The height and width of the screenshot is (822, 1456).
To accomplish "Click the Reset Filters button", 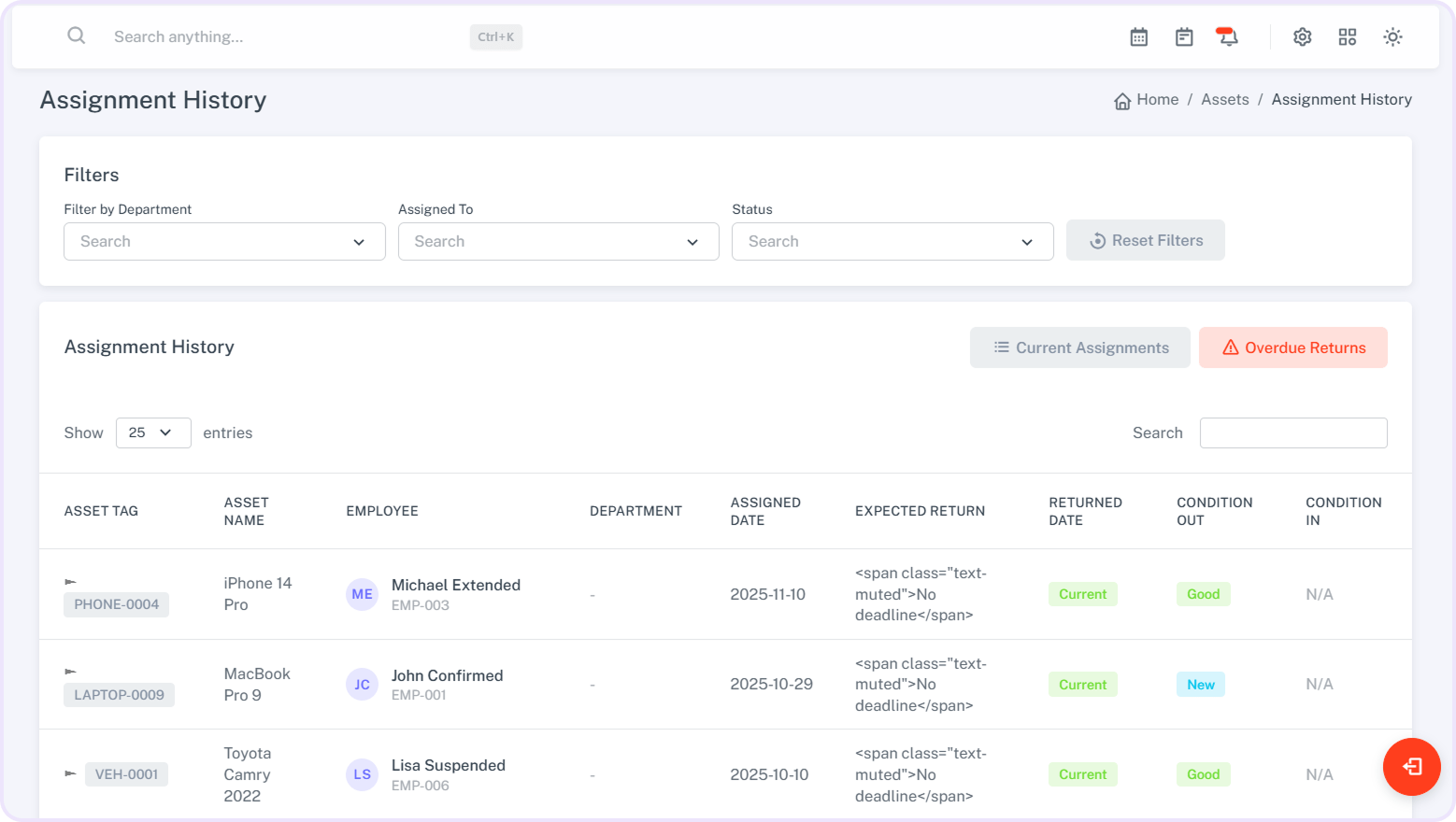I will [x=1145, y=241].
